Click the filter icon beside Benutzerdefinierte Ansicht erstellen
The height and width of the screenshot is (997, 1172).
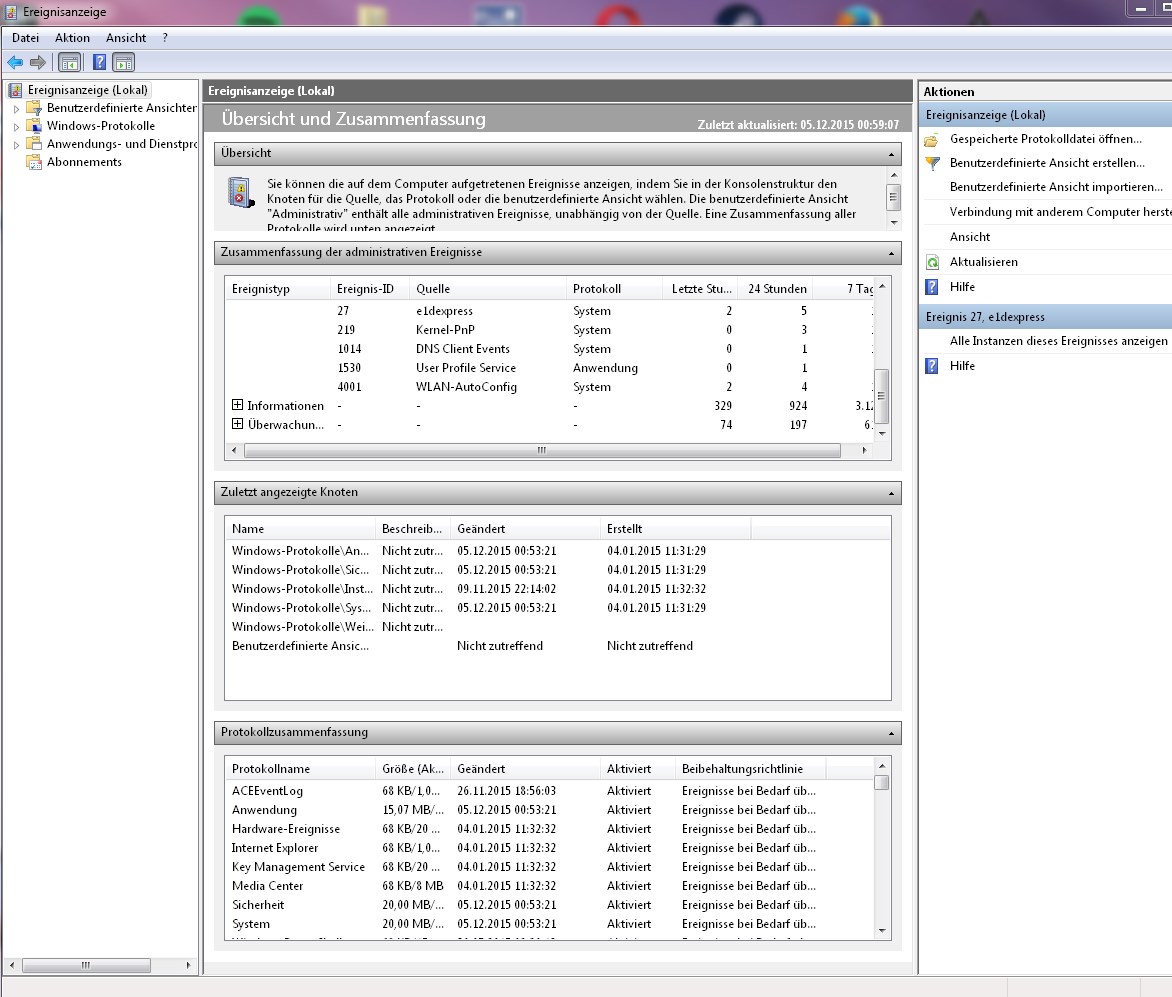pos(932,164)
